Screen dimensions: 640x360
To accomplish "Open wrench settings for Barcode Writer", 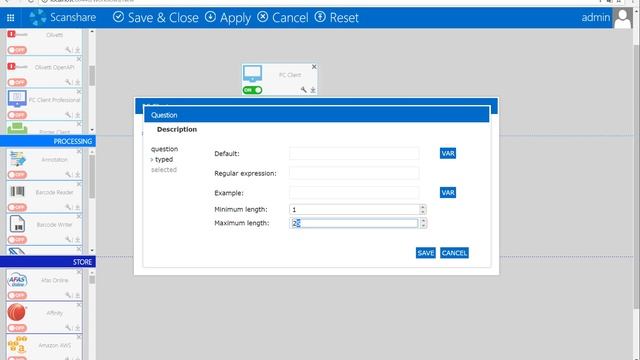I will click(68, 240).
